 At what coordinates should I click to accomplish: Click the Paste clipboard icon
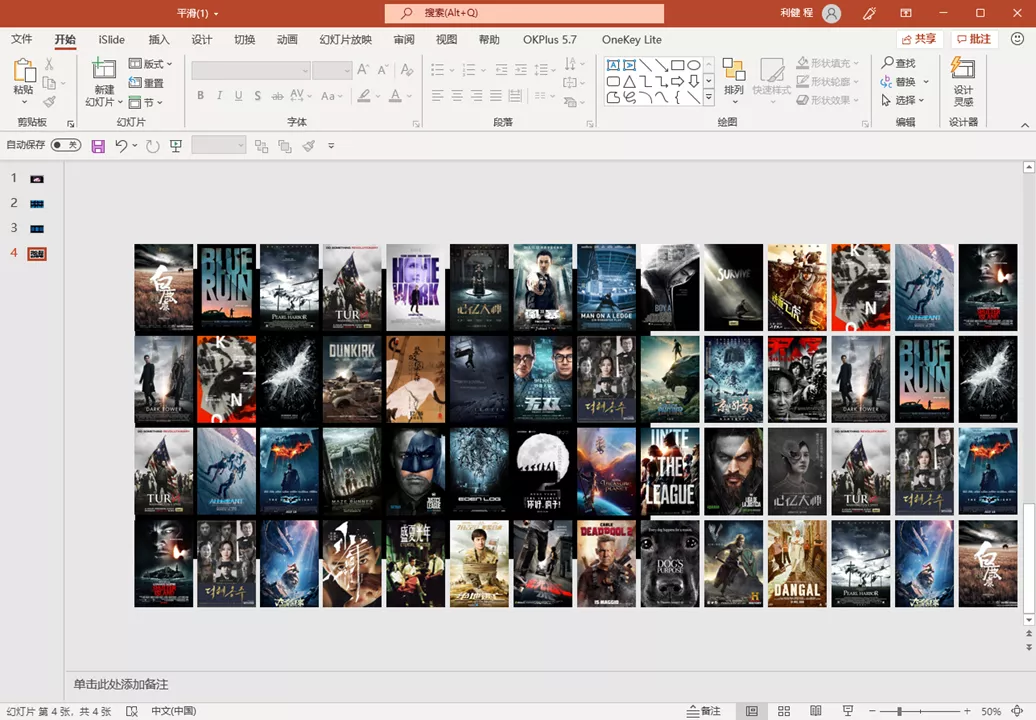(x=24, y=70)
